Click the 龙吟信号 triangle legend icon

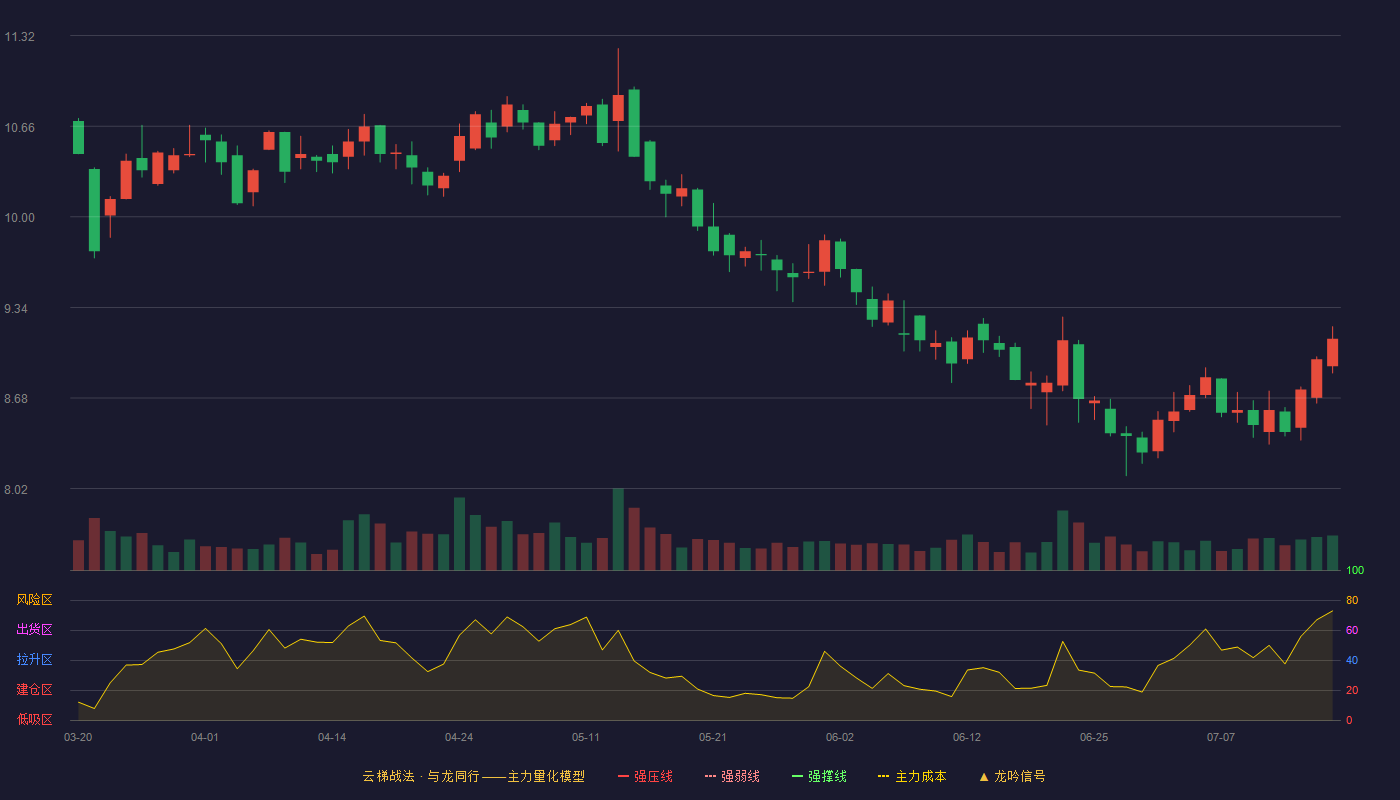[x=984, y=776]
